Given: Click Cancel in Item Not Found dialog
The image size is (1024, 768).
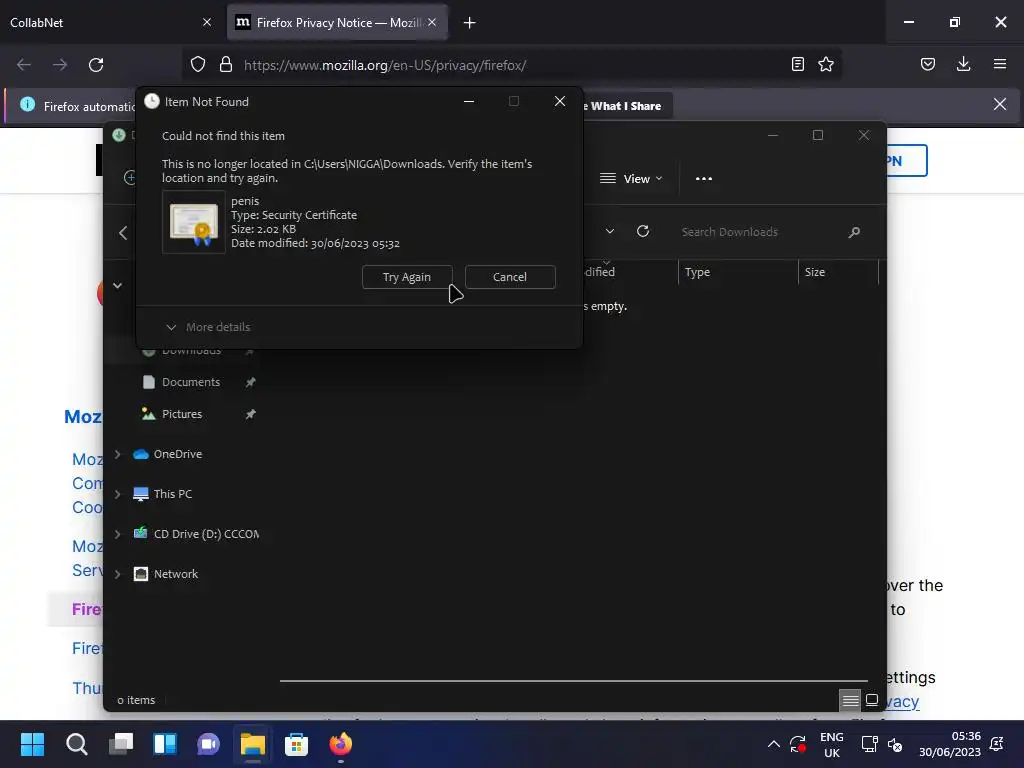Looking at the screenshot, I should click(x=510, y=277).
